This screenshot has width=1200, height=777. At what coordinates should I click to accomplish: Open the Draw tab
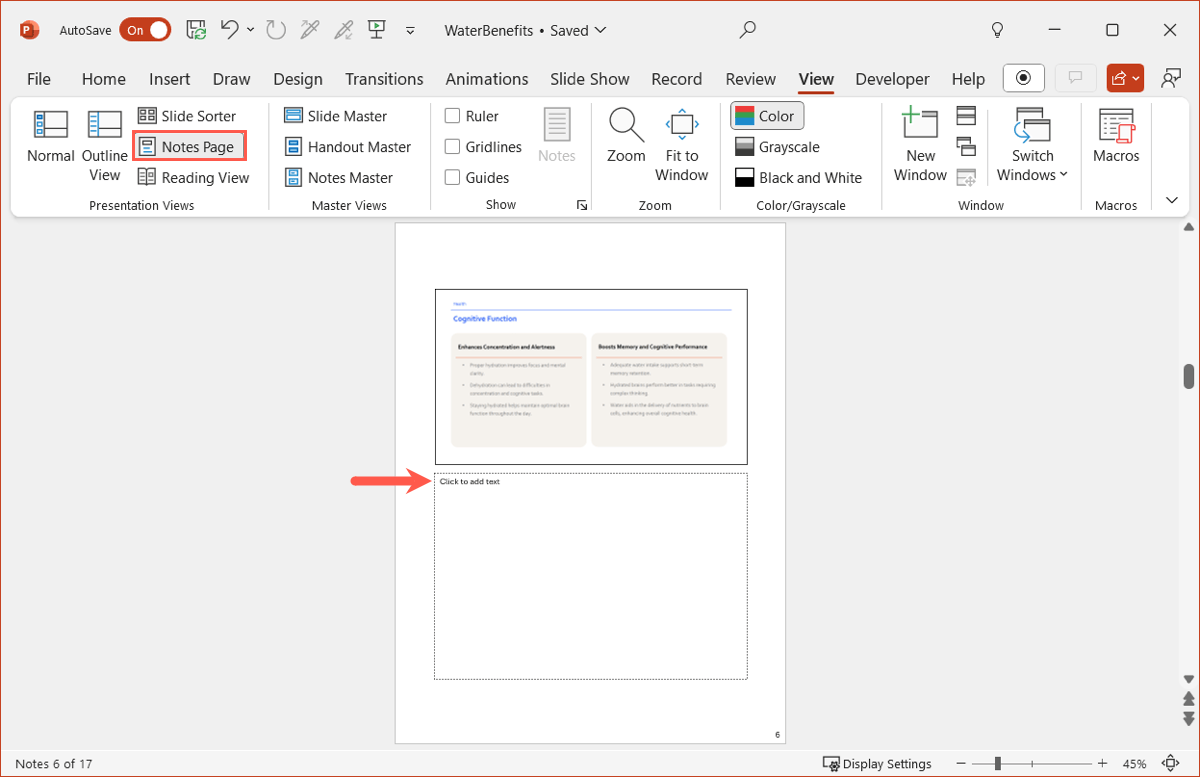click(x=232, y=79)
